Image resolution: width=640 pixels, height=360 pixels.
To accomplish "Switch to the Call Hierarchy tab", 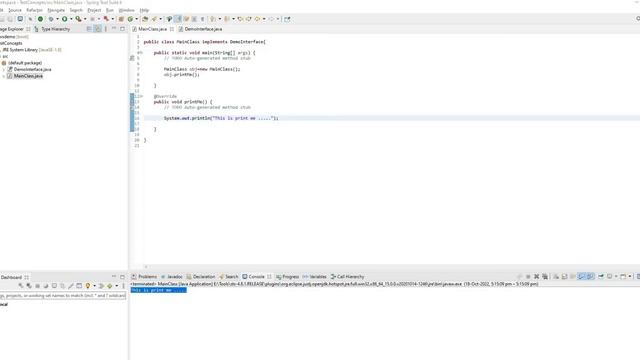I will coord(347,277).
